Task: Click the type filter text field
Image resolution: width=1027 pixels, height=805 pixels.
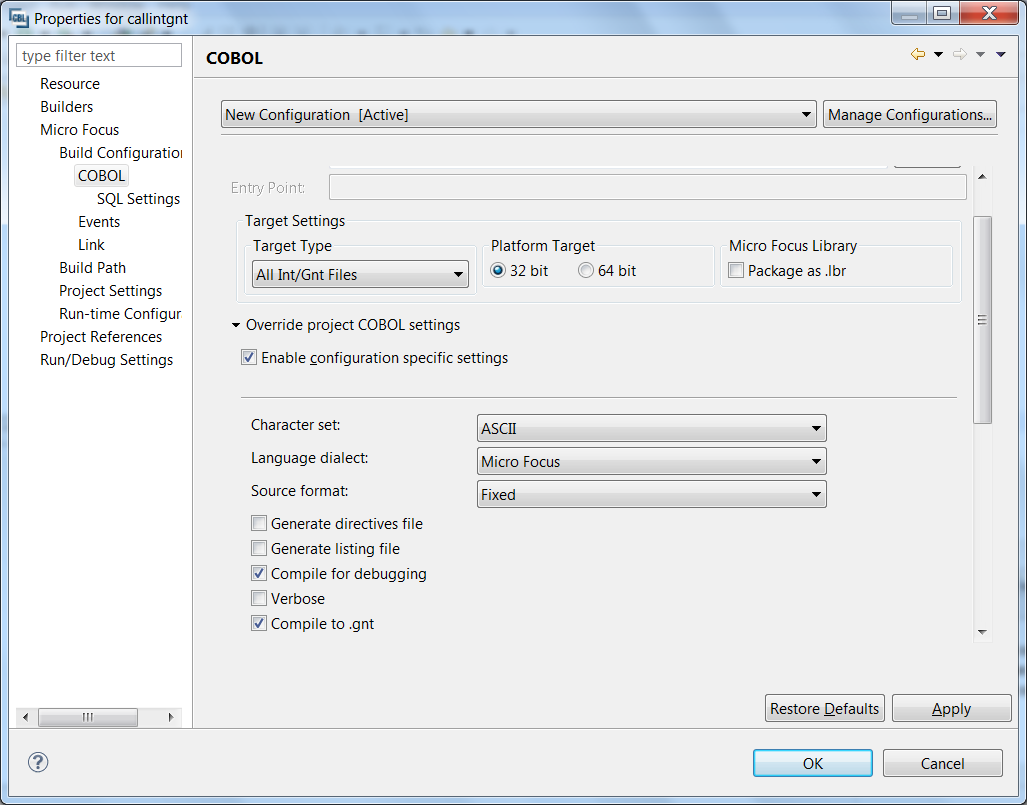Action: (100, 56)
